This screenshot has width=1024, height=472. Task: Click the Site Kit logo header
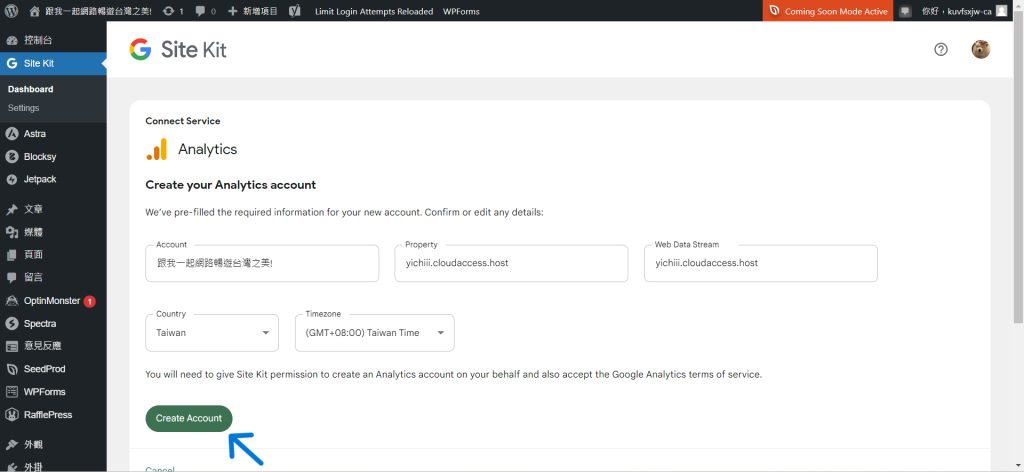[x=178, y=50]
